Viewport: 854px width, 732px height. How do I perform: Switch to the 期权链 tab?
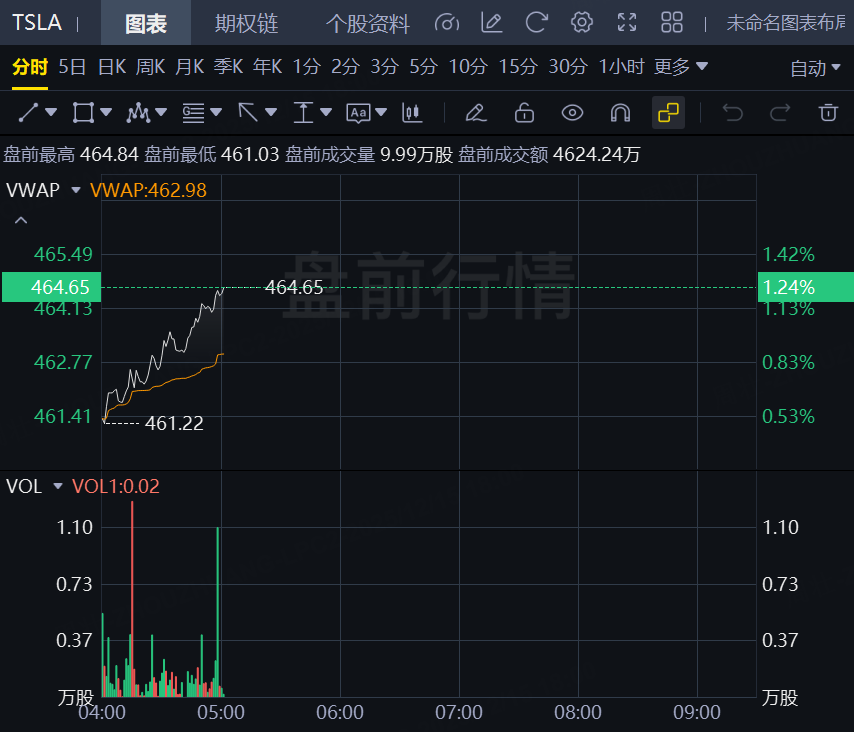[246, 23]
